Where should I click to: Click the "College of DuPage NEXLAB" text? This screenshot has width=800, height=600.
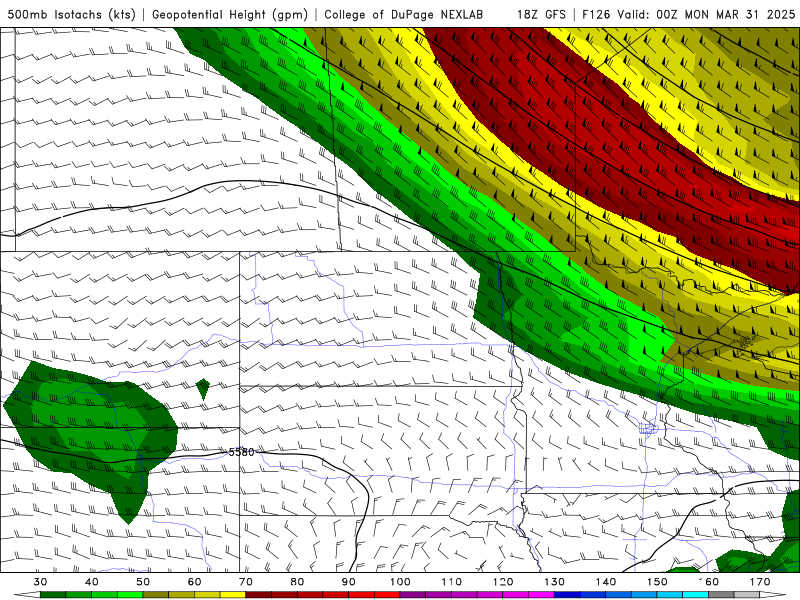pyautogui.click(x=404, y=14)
